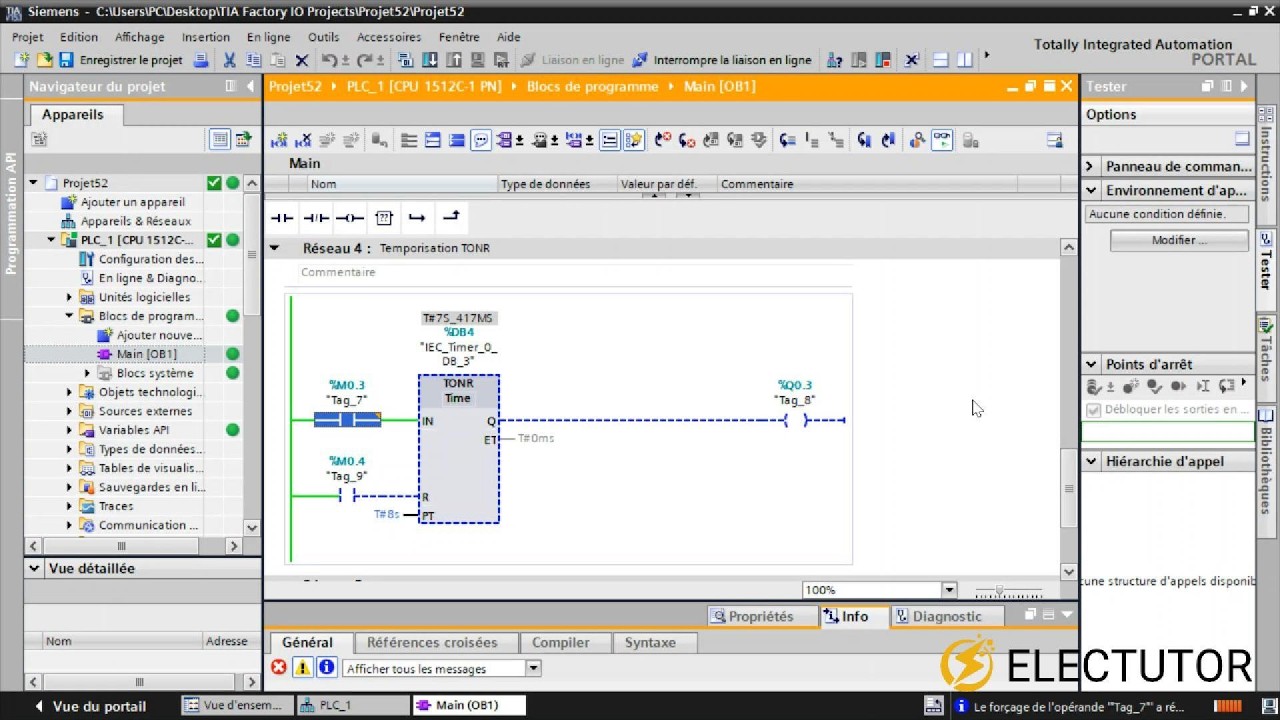Open the Outils menu
This screenshot has height=720, width=1280.
tap(323, 37)
